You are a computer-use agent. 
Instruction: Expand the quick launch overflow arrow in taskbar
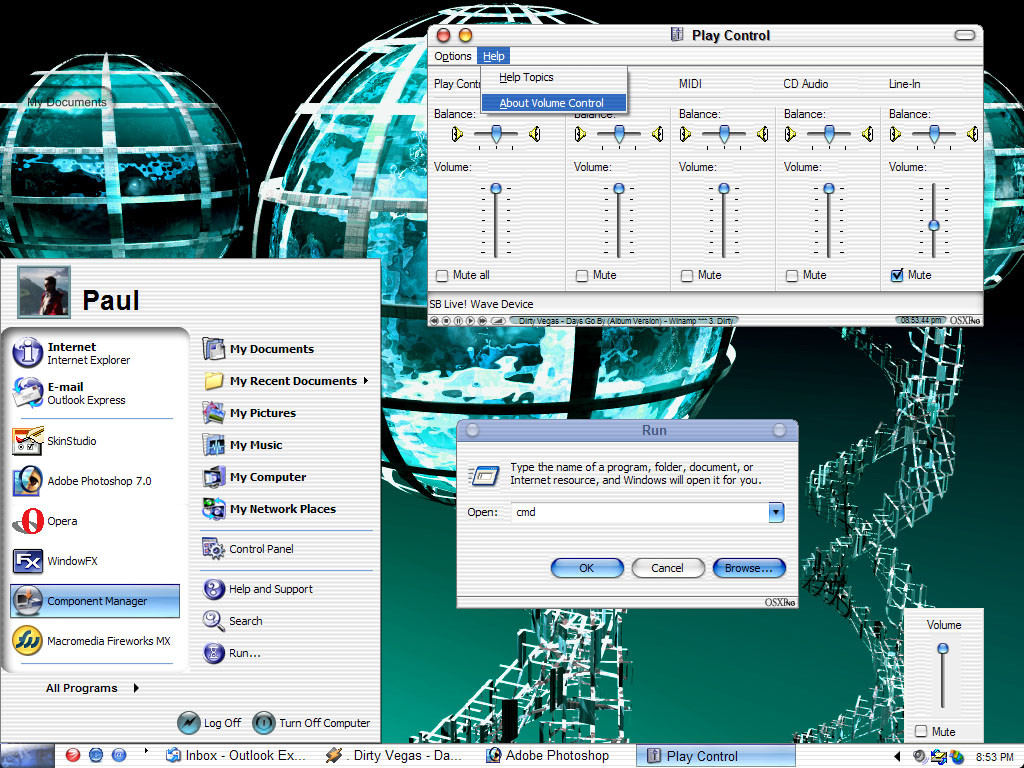pos(146,750)
